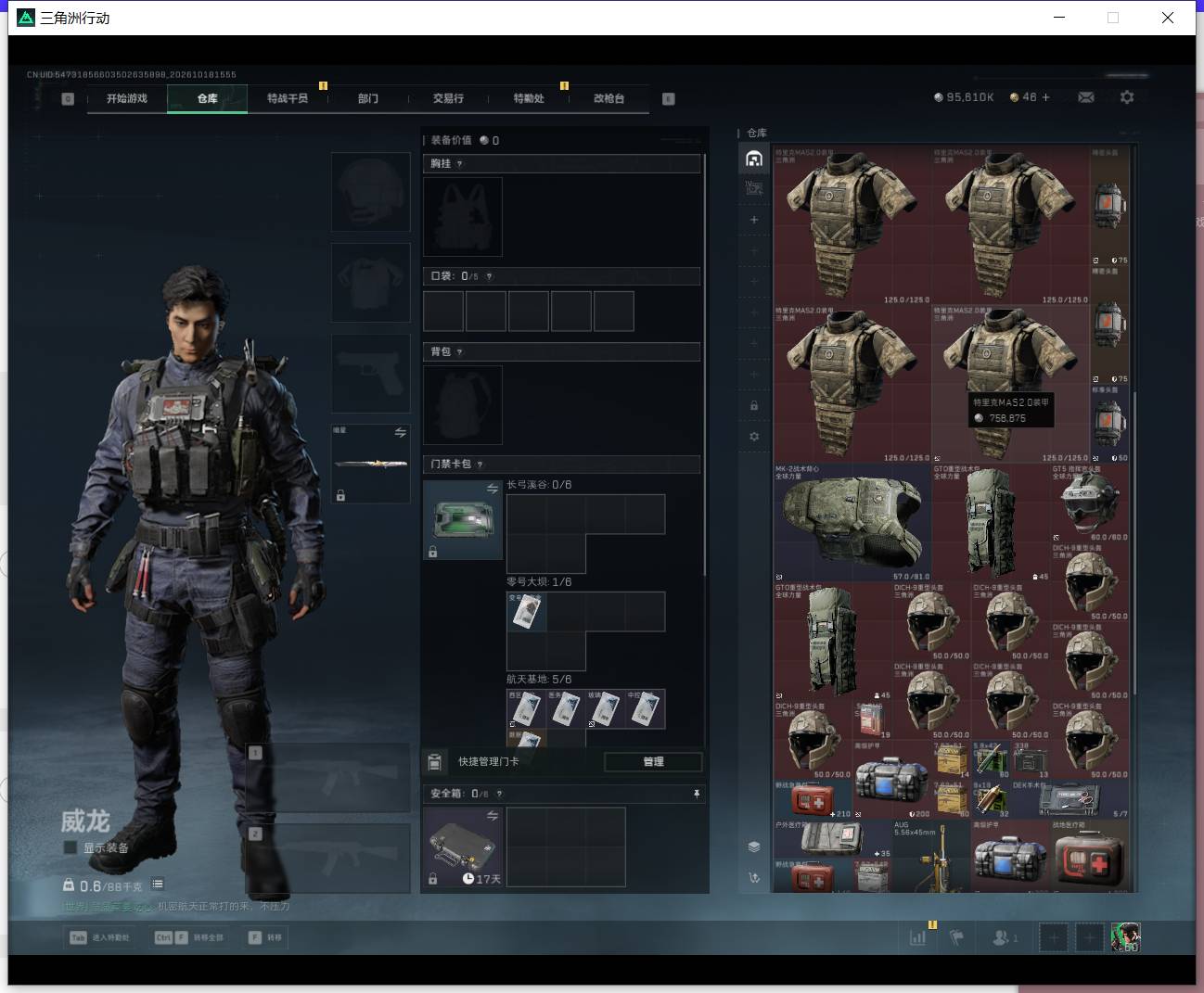Open the friends list icon
Screen dimensions: 1204x993
tap(1005, 937)
